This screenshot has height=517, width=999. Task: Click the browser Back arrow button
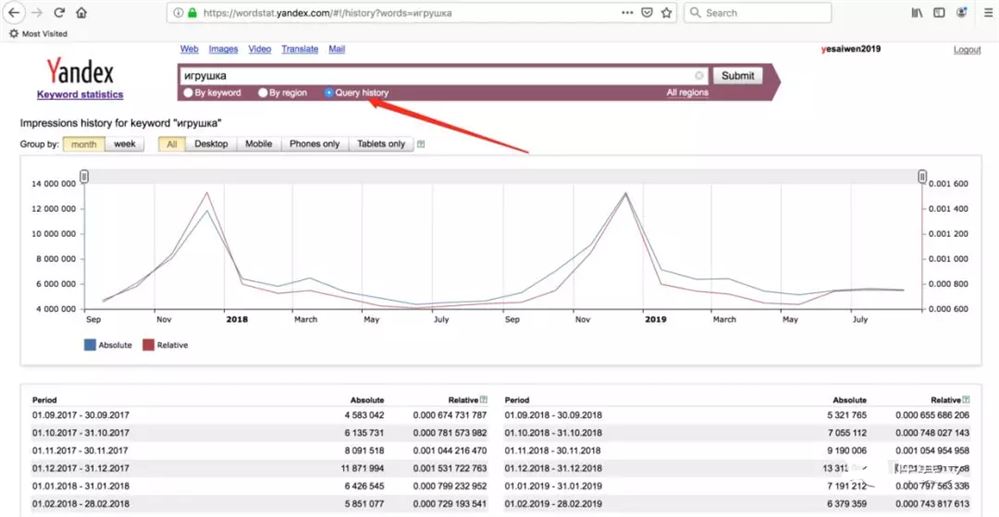(x=12, y=12)
